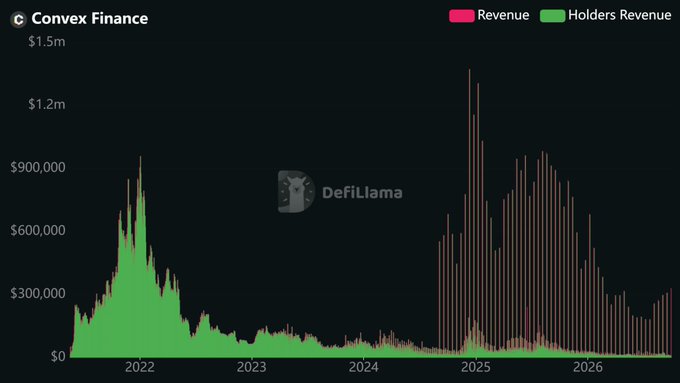The height and width of the screenshot is (383, 680).
Task: Click the Convex Finance chart title
Action: click(90, 19)
